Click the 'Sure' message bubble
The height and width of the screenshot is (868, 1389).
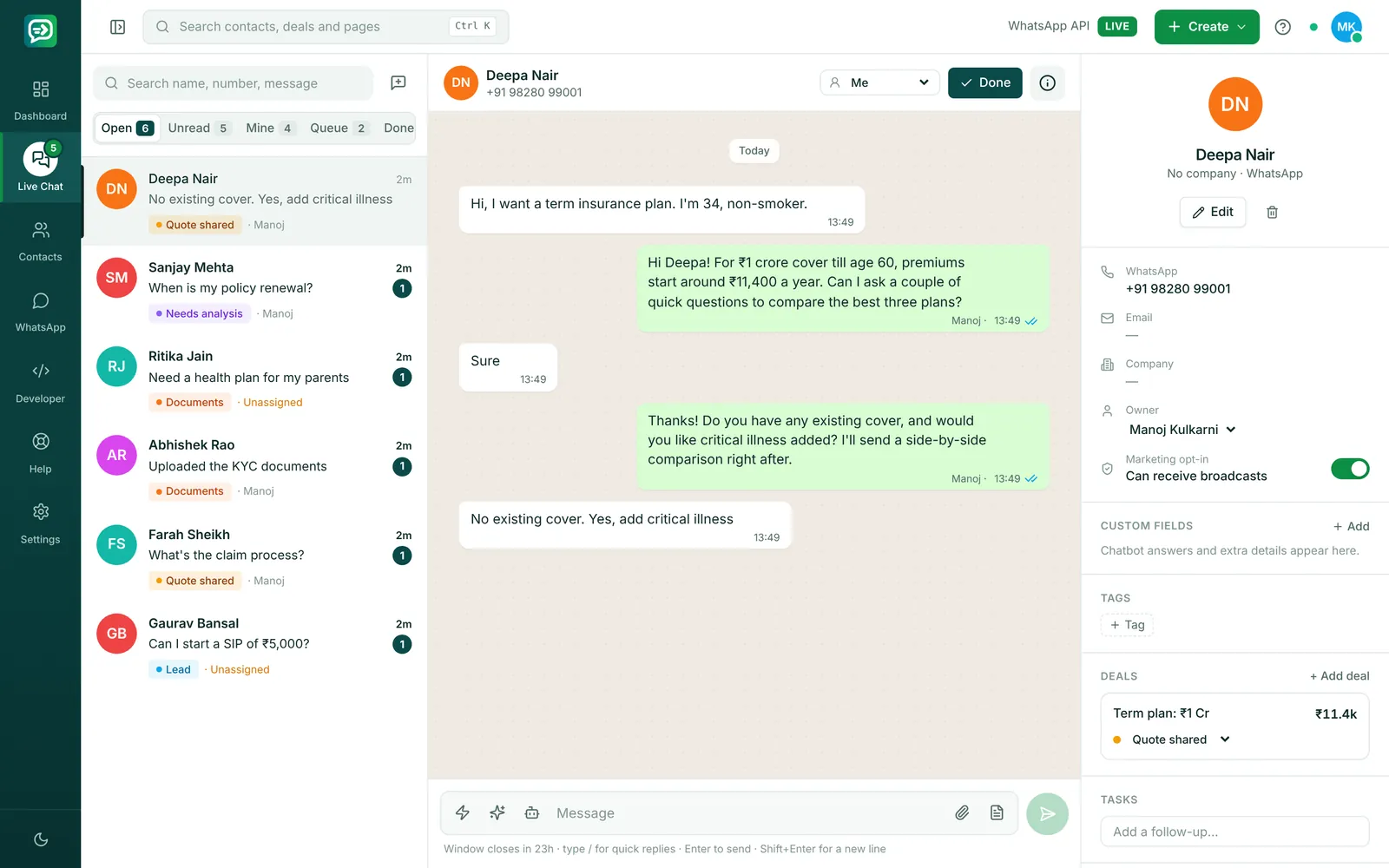tap(508, 367)
